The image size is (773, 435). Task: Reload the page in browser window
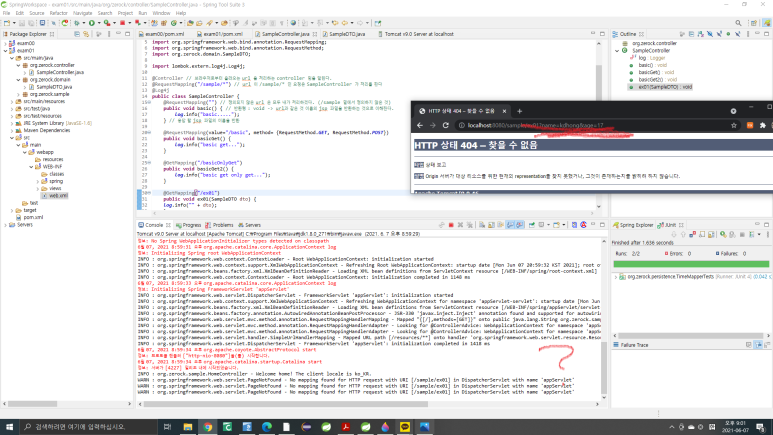pyautogui.click(x=446, y=125)
